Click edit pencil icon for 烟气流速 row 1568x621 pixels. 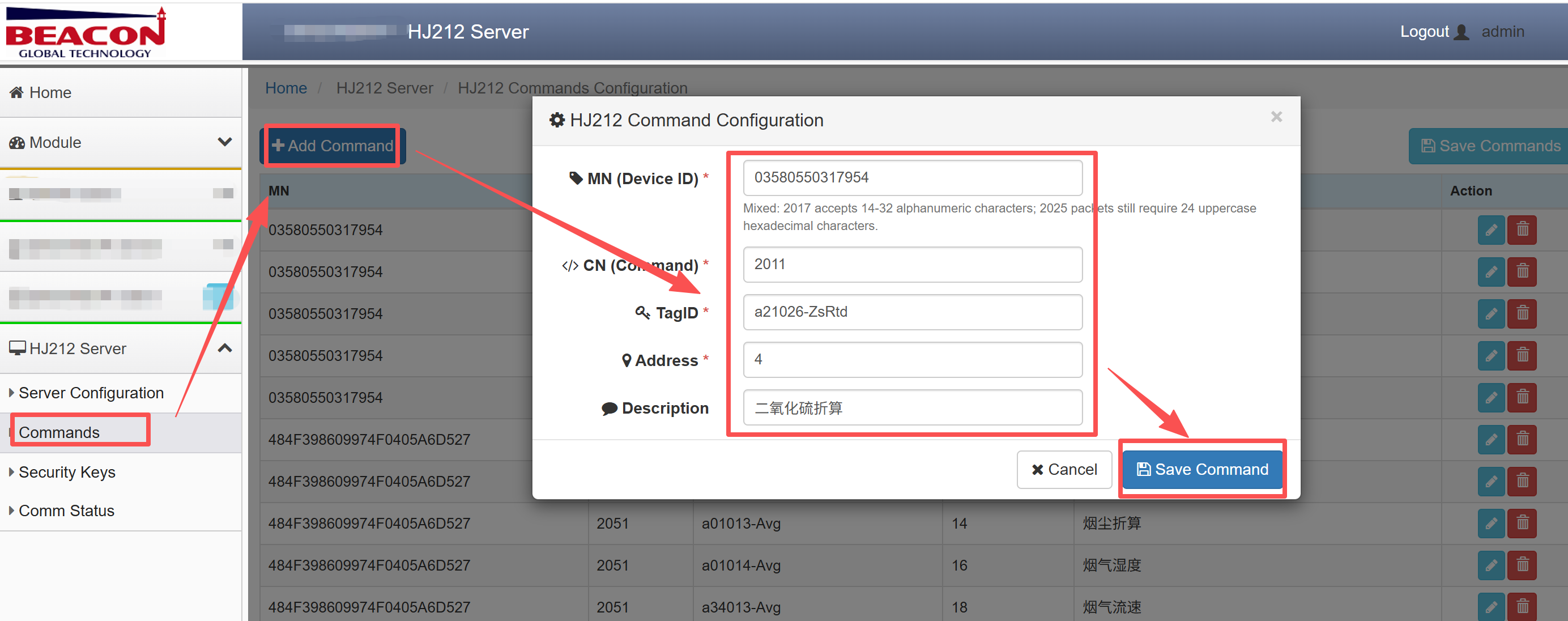[1491, 607]
